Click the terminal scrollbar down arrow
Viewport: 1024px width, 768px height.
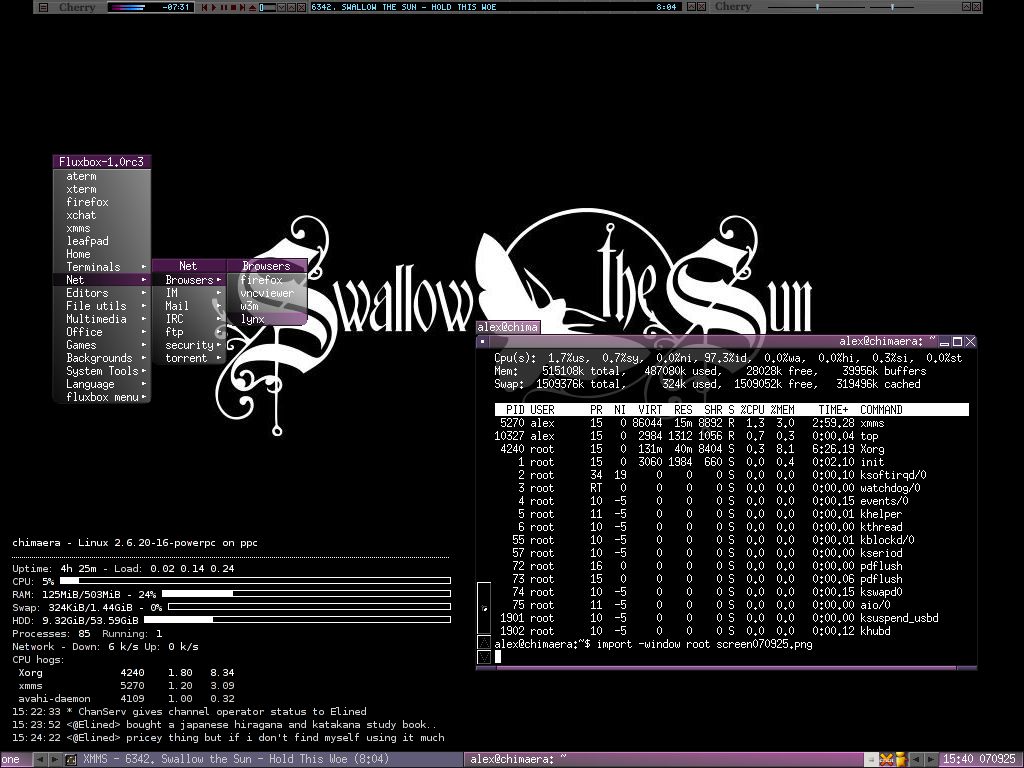(x=484, y=657)
